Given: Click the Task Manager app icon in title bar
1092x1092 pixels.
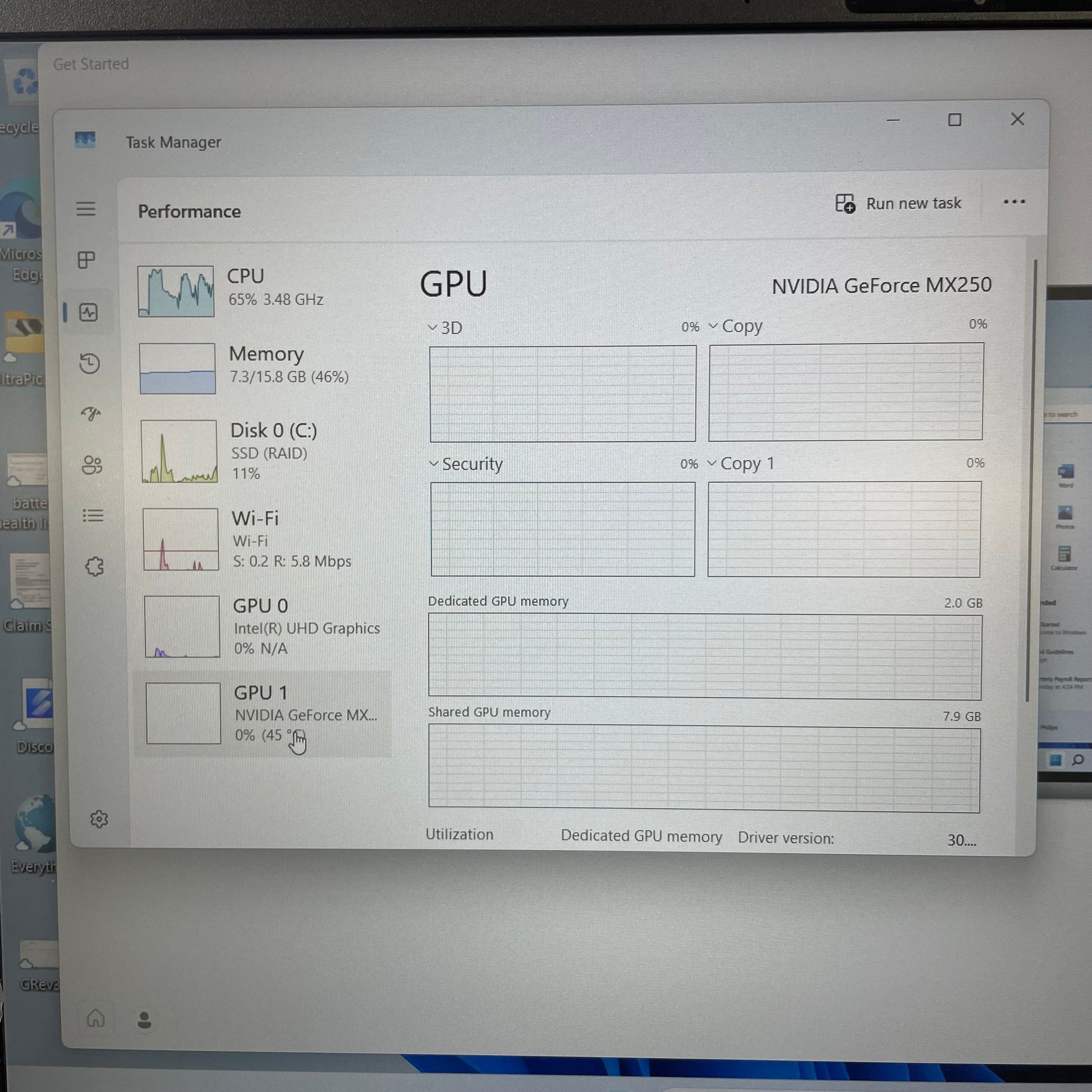Looking at the screenshot, I should pyautogui.click(x=85, y=140).
